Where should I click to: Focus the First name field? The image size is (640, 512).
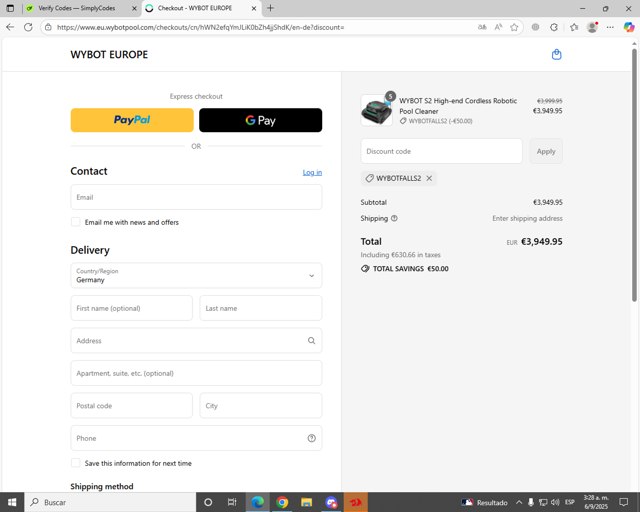tap(131, 308)
